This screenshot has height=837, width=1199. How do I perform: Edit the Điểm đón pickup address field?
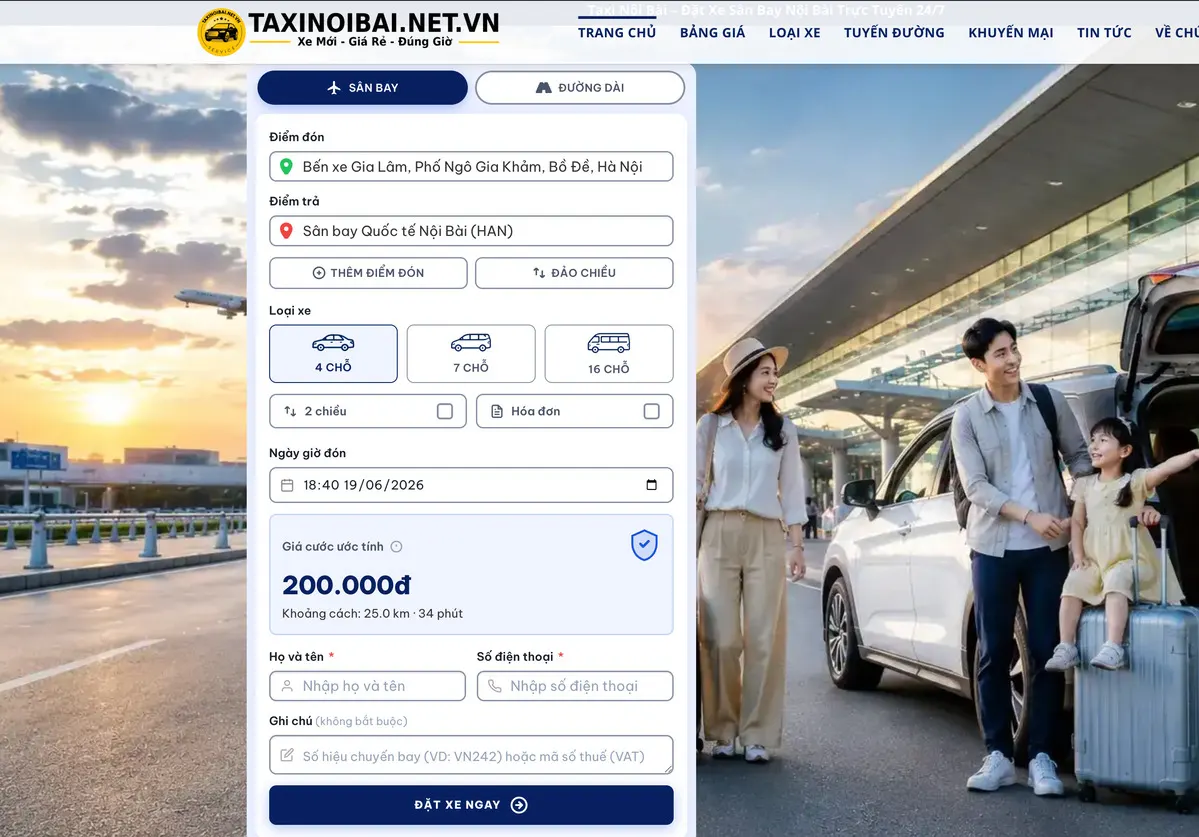tap(471, 167)
